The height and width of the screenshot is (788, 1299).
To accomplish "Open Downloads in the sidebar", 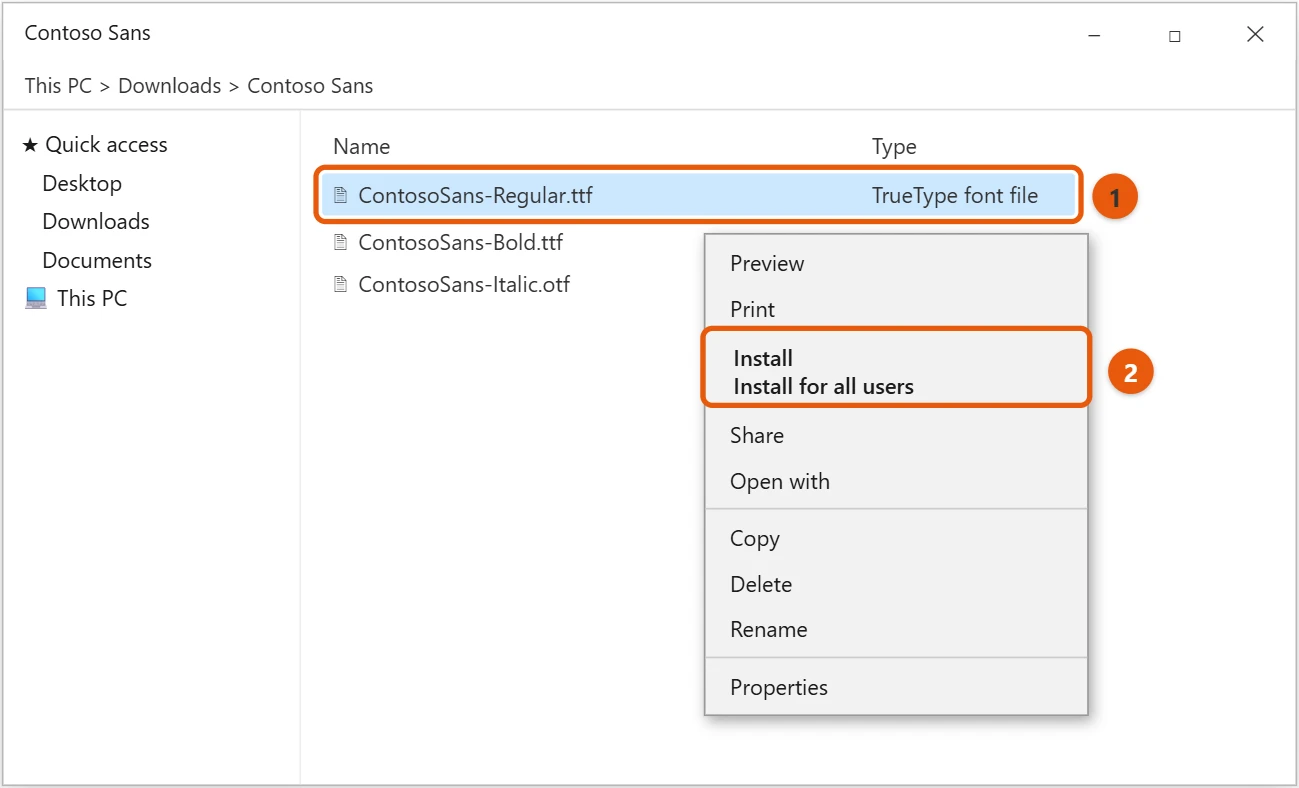I will click(96, 222).
